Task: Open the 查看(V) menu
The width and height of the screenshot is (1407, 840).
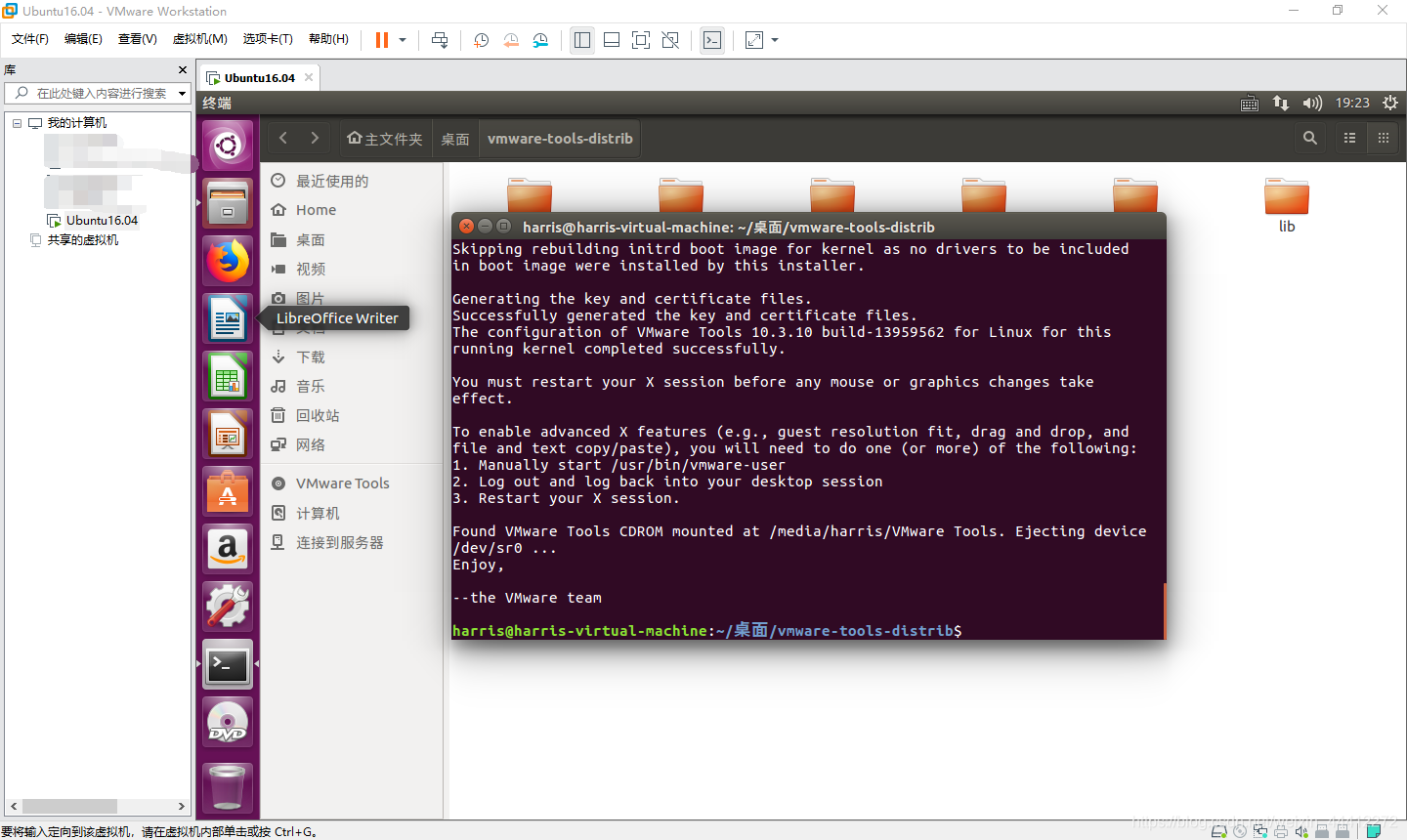Action: 138,39
